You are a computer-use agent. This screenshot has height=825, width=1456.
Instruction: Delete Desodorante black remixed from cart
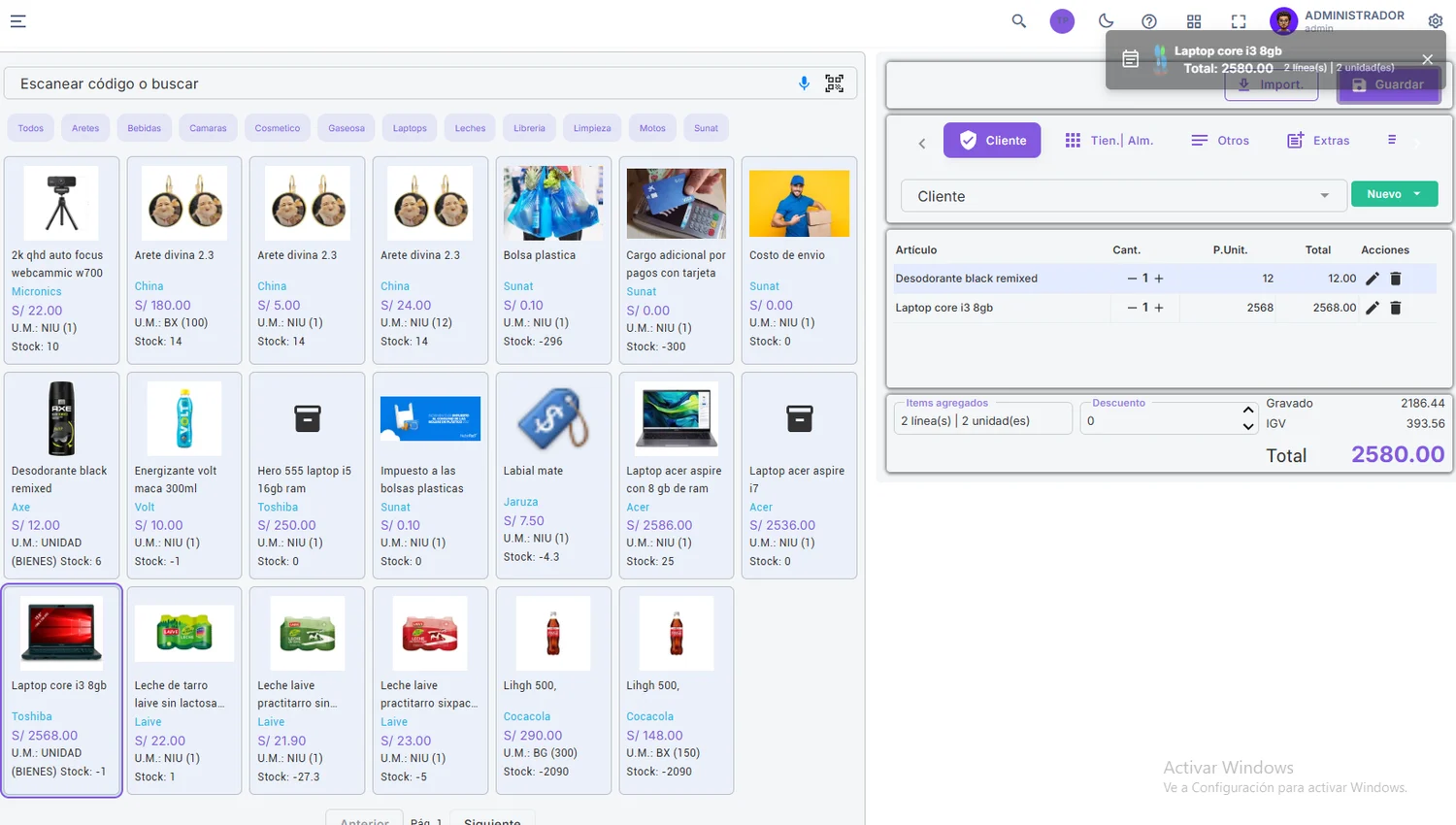1396,279
